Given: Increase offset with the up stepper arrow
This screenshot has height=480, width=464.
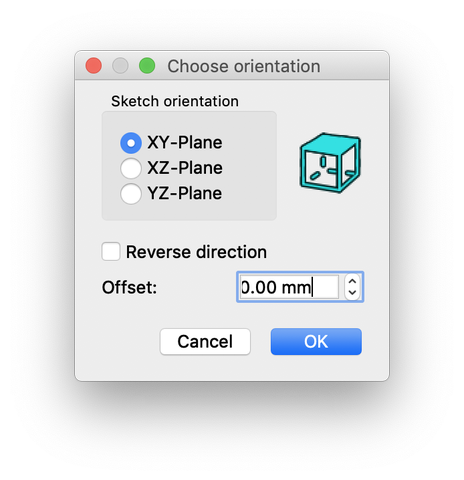Looking at the screenshot, I should coord(352,281).
